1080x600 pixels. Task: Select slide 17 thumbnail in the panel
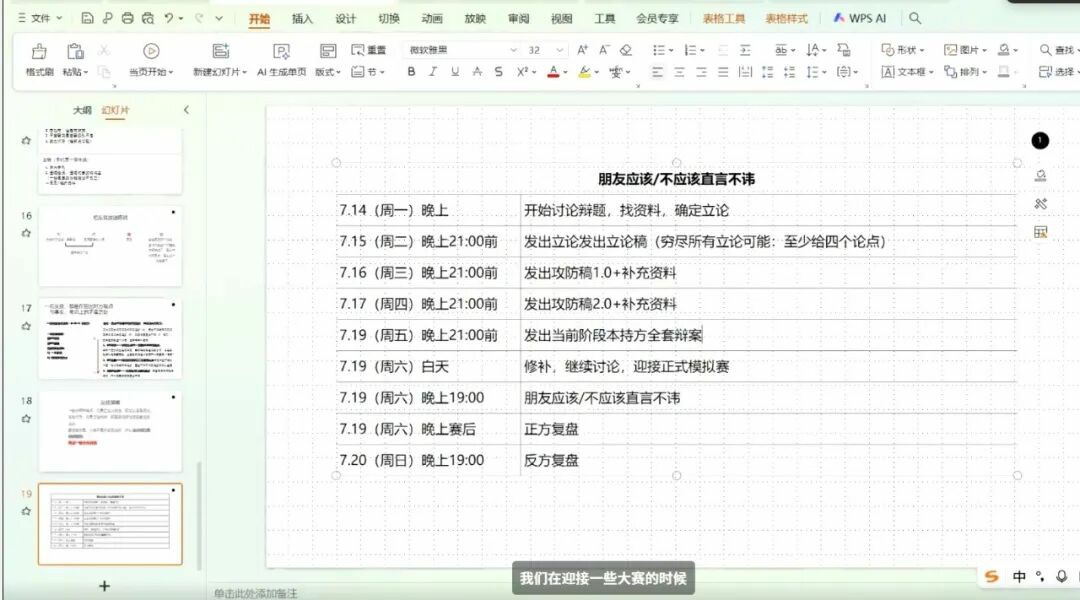click(110, 339)
